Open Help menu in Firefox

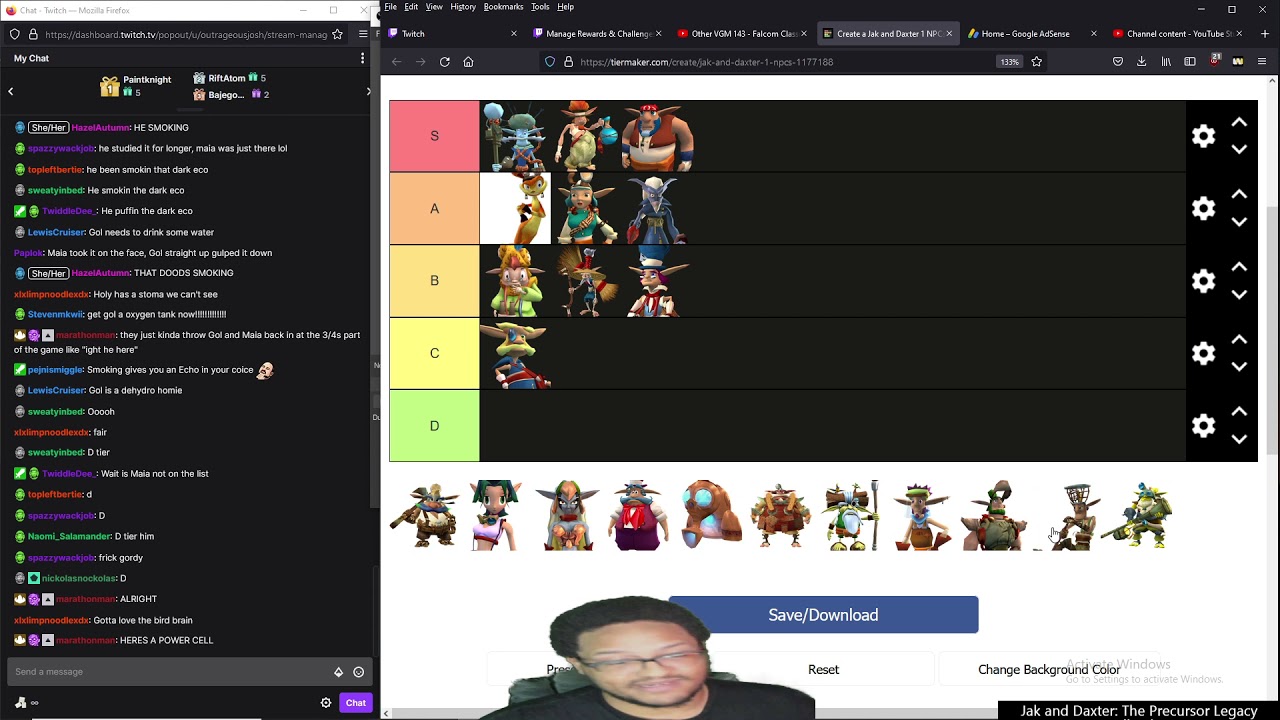coord(565,7)
